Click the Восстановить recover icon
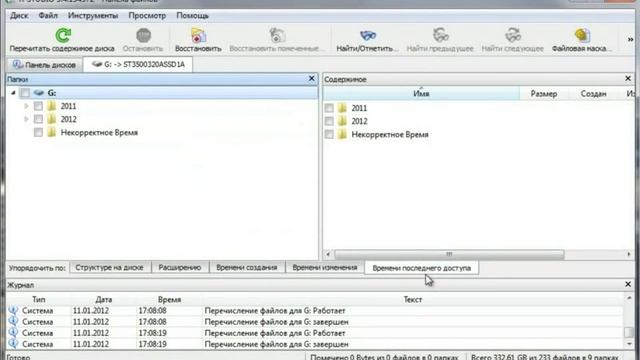Viewport: 640px width, 360px height. [x=198, y=35]
